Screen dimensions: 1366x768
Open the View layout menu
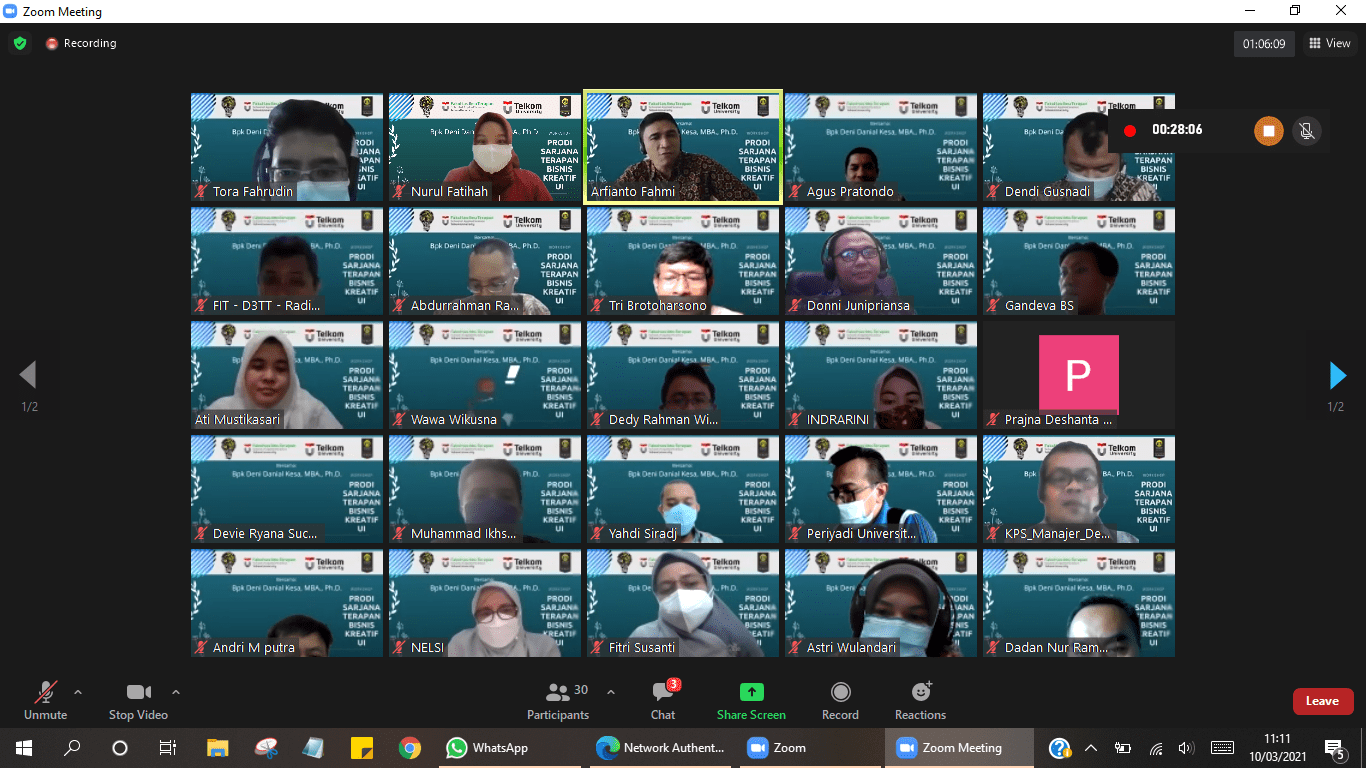[1329, 43]
